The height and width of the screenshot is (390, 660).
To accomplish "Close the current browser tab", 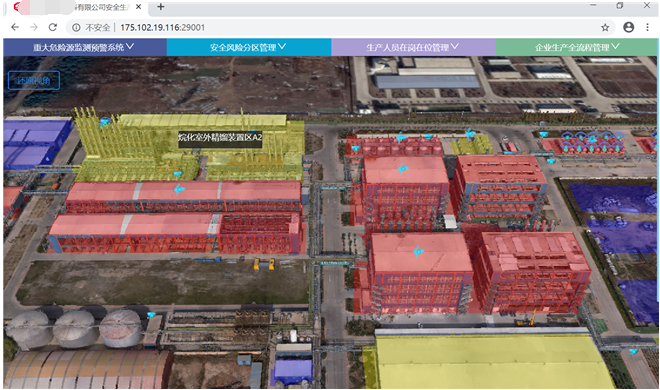I will [x=138, y=7].
